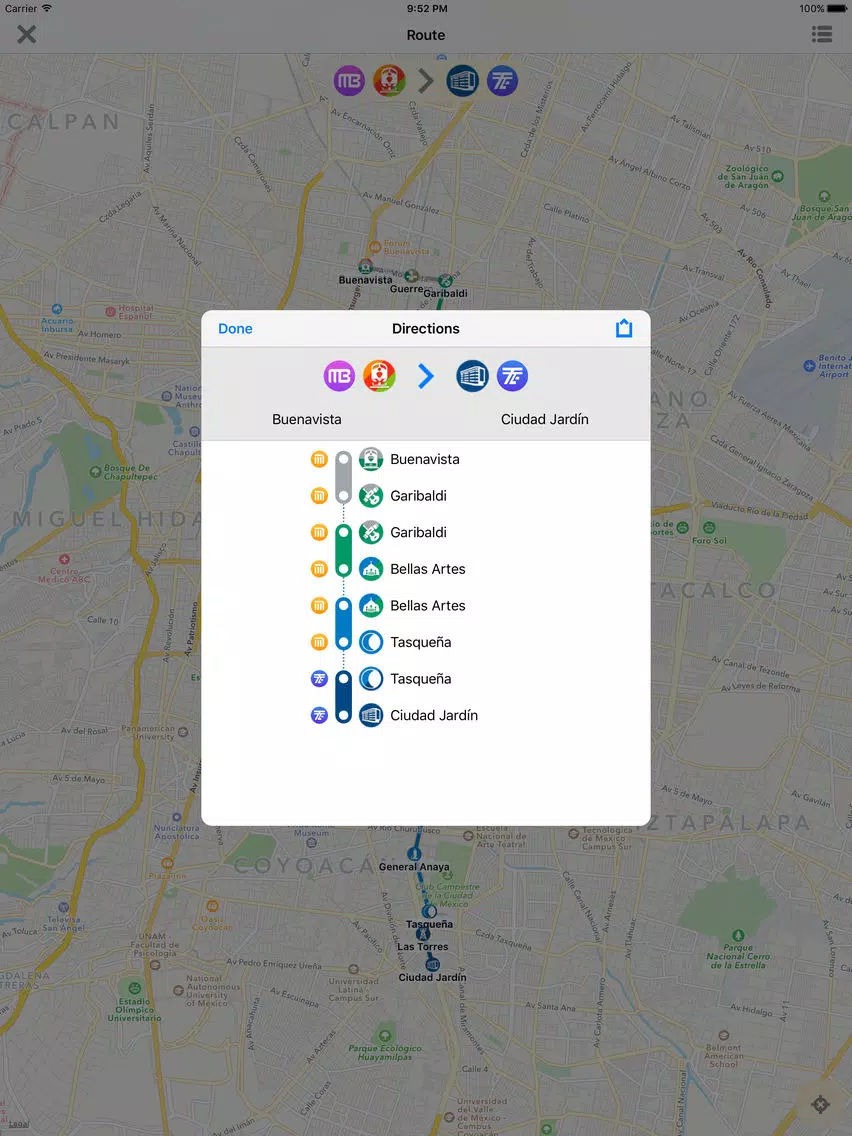Select the Buenavista row text in the list

(425, 459)
